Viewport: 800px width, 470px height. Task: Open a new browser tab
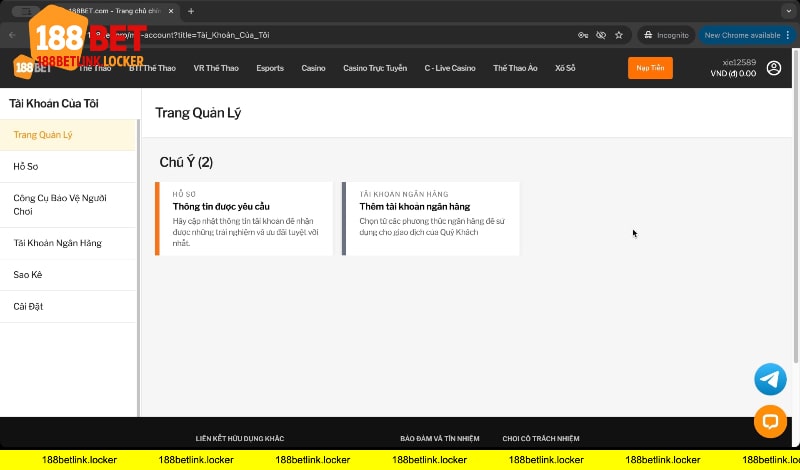191,11
